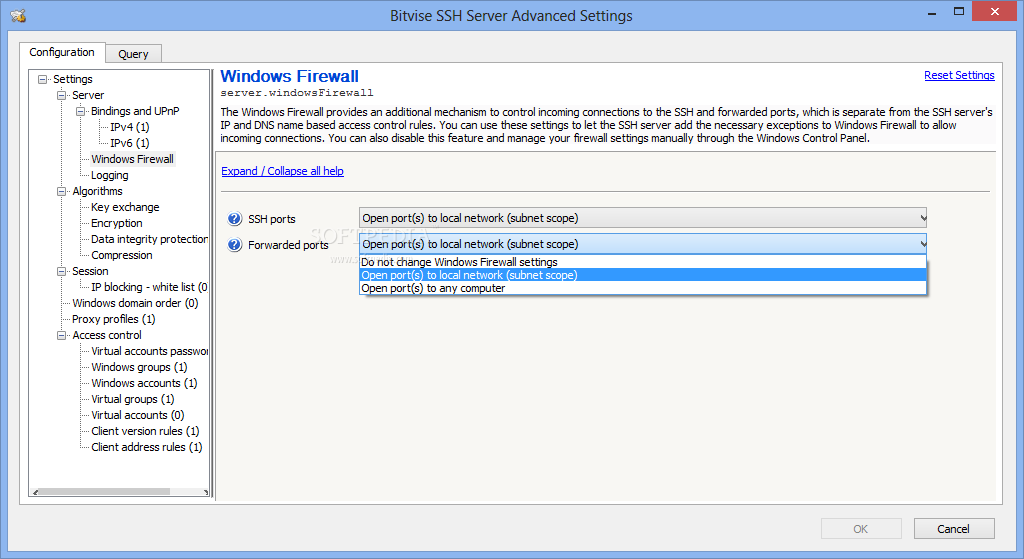Maximize the Advanced Settings window
This screenshot has width=1024, height=559.
[959, 12]
